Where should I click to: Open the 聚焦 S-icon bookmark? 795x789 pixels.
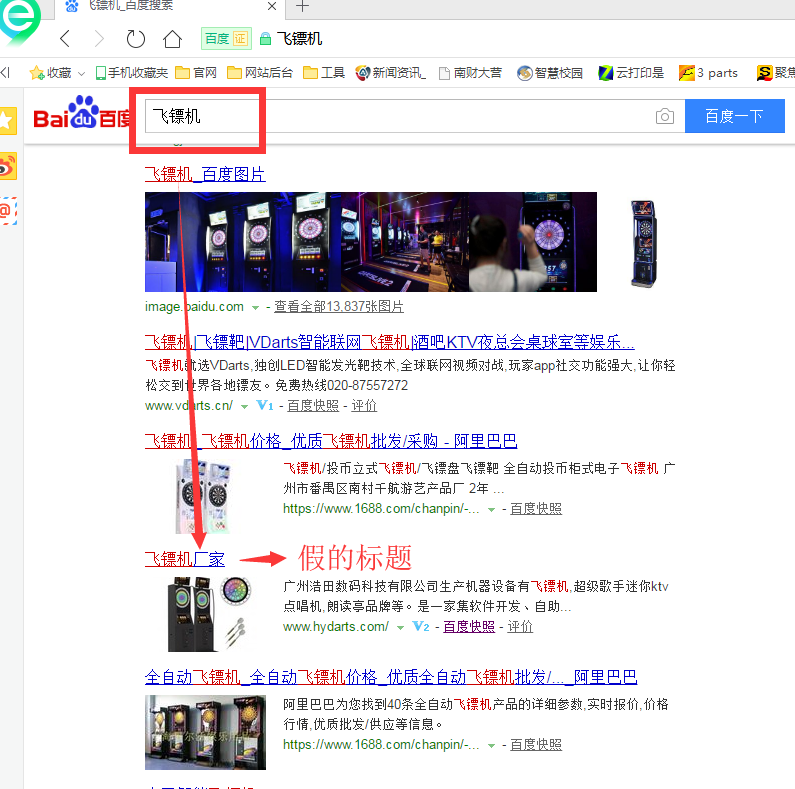775,73
